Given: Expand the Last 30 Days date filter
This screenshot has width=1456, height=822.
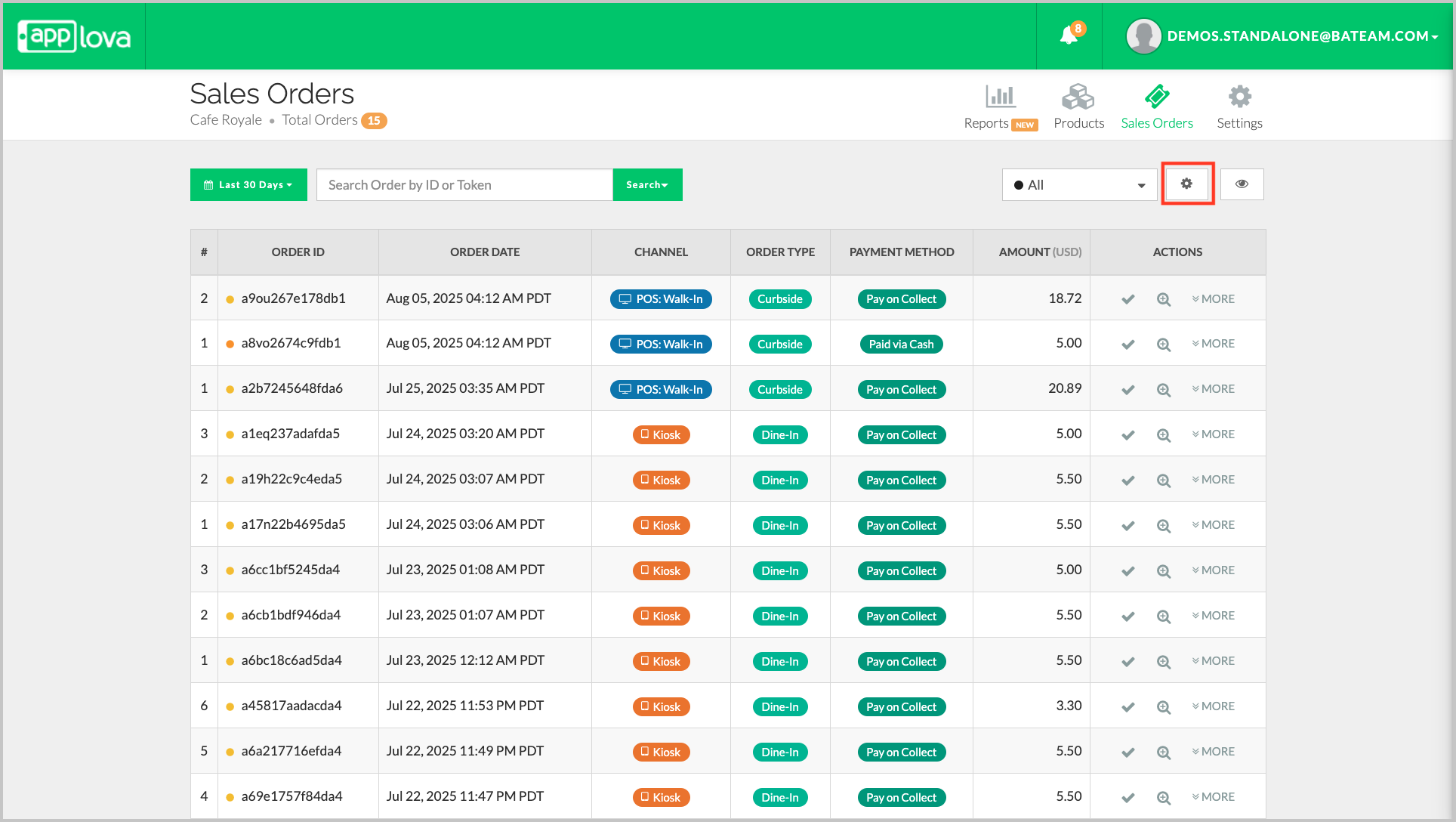Looking at the screenshot, I should coord(248,184).
